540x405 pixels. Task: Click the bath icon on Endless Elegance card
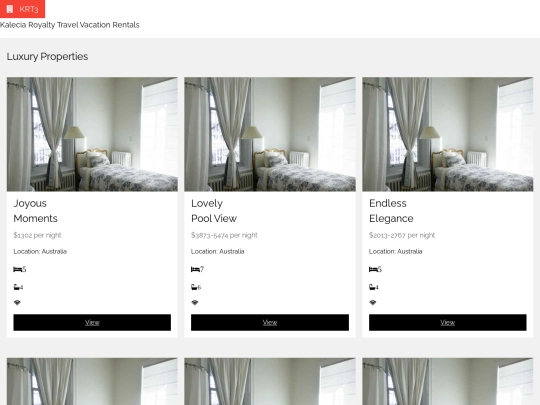point(372,287)
